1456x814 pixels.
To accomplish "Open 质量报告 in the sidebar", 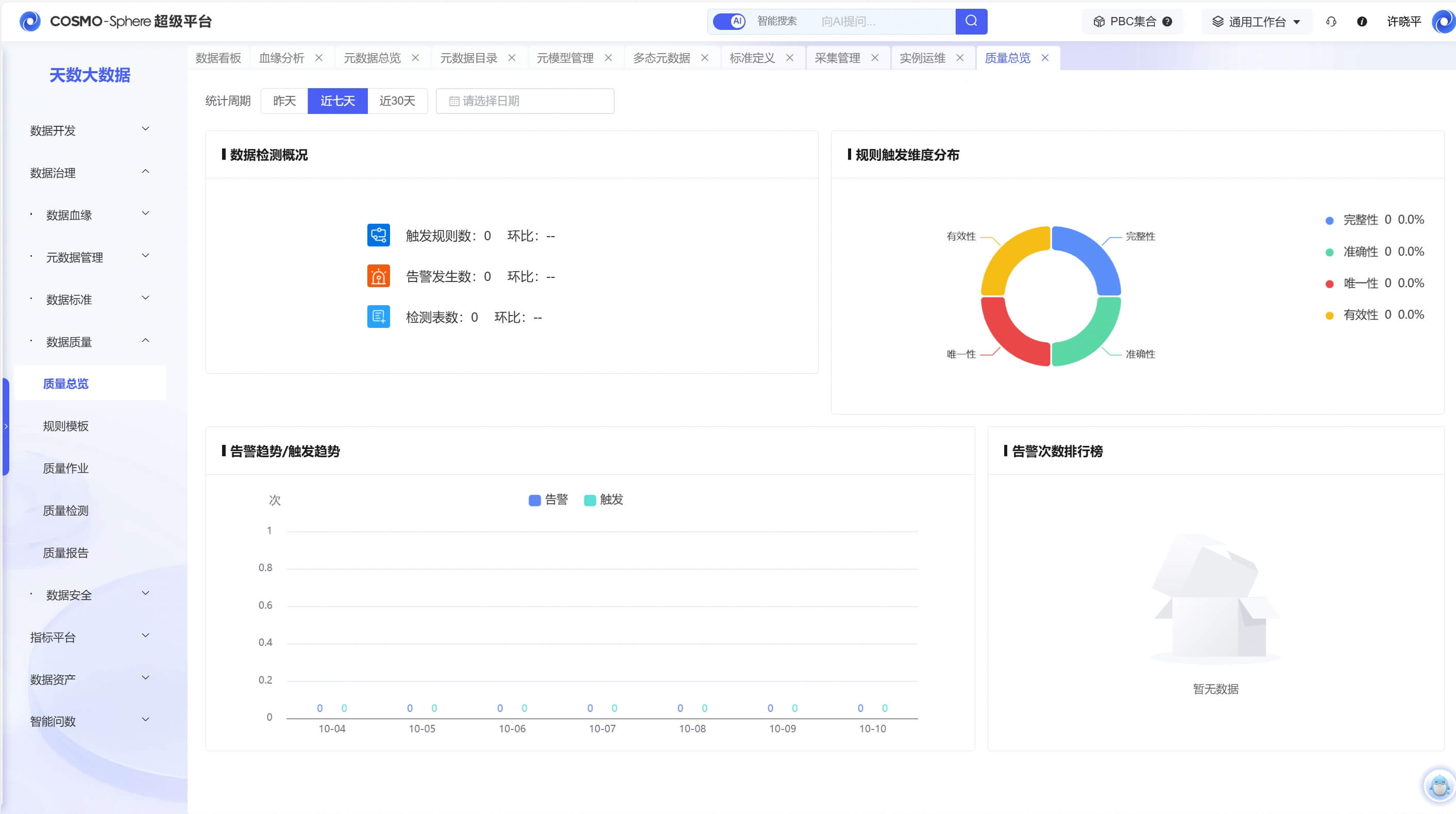I will pyautogui.click(x=65, y=553).
